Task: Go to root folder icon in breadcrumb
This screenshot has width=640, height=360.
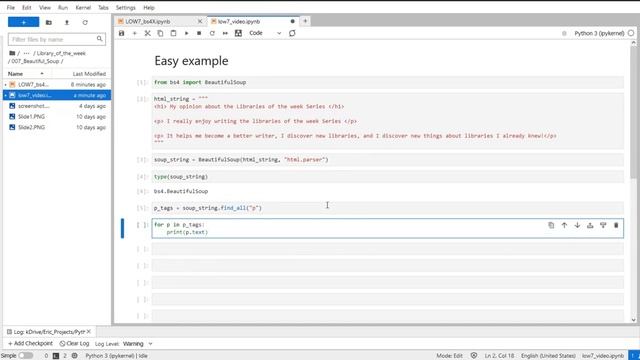Action: click(12, 53)
